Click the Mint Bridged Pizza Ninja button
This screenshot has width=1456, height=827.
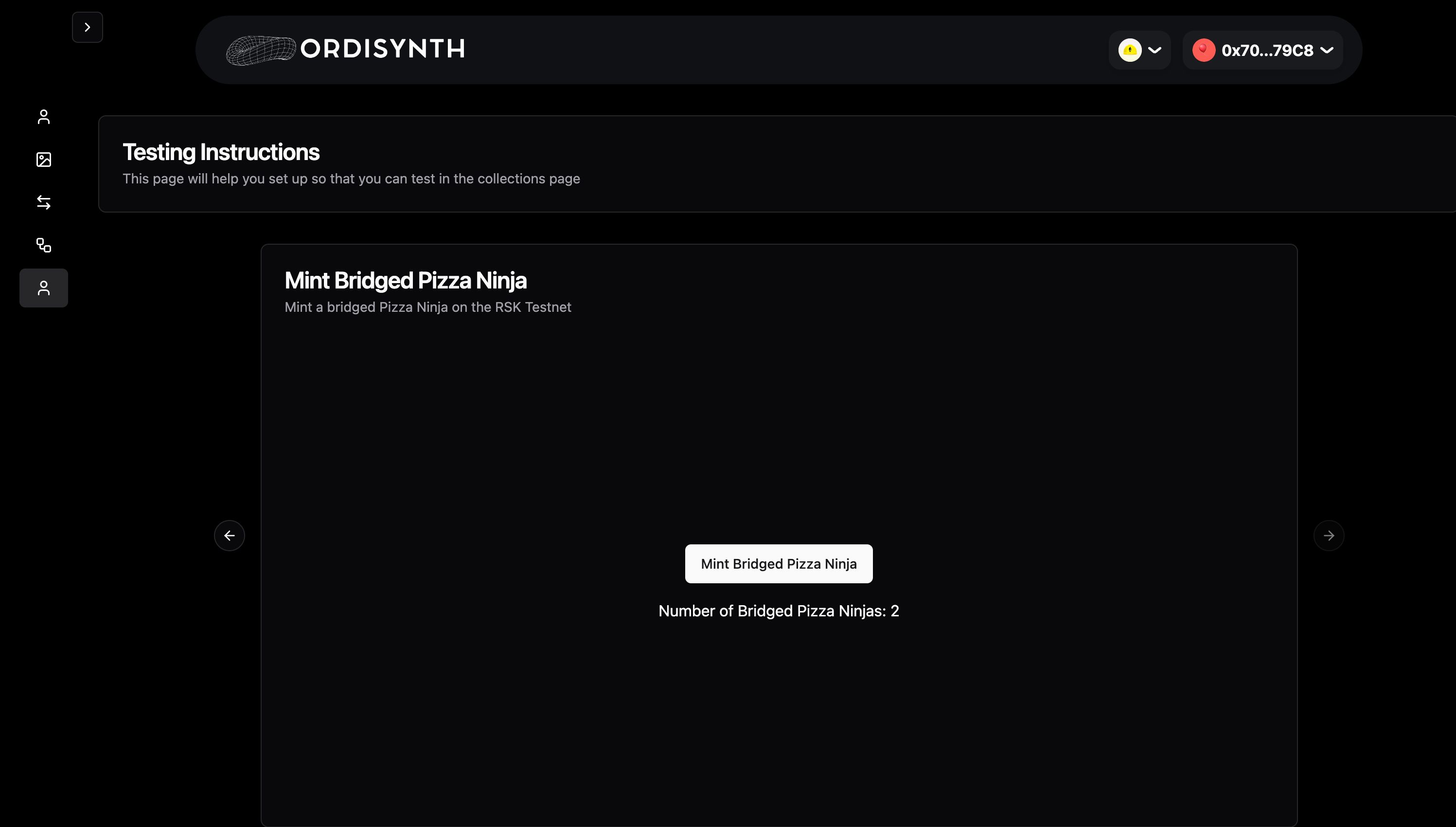coord(779,563)
